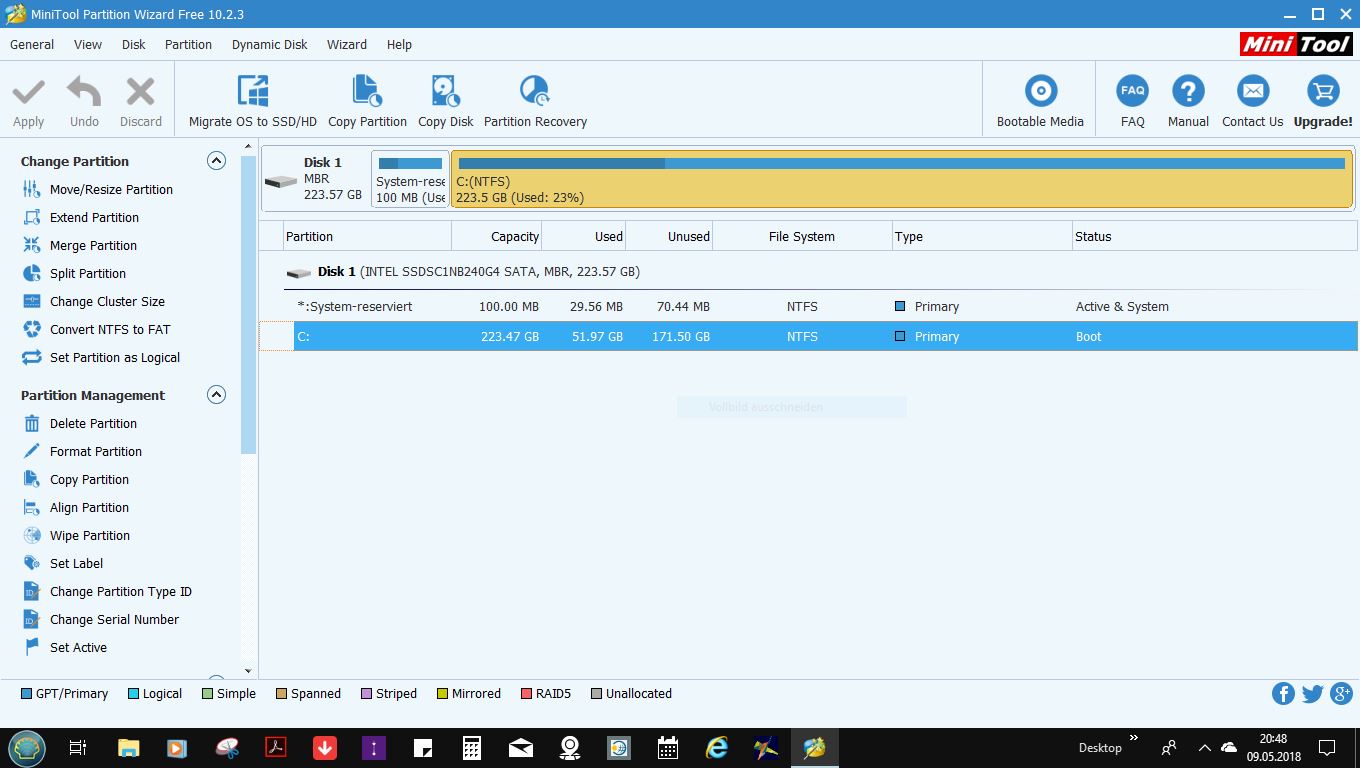Viewport: 1360px width, 768px height.
Task: Open the FAQ page
Action: tap(1132, 101)
